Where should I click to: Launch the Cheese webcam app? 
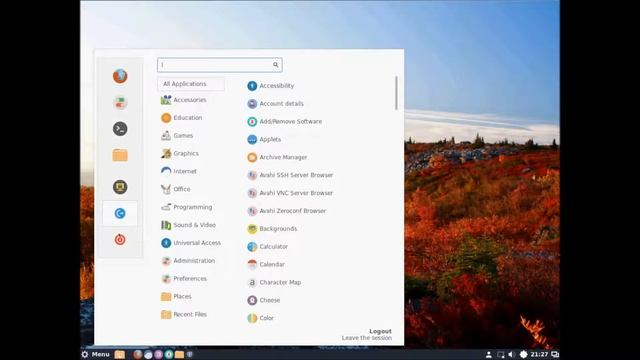tap(264, 300)
